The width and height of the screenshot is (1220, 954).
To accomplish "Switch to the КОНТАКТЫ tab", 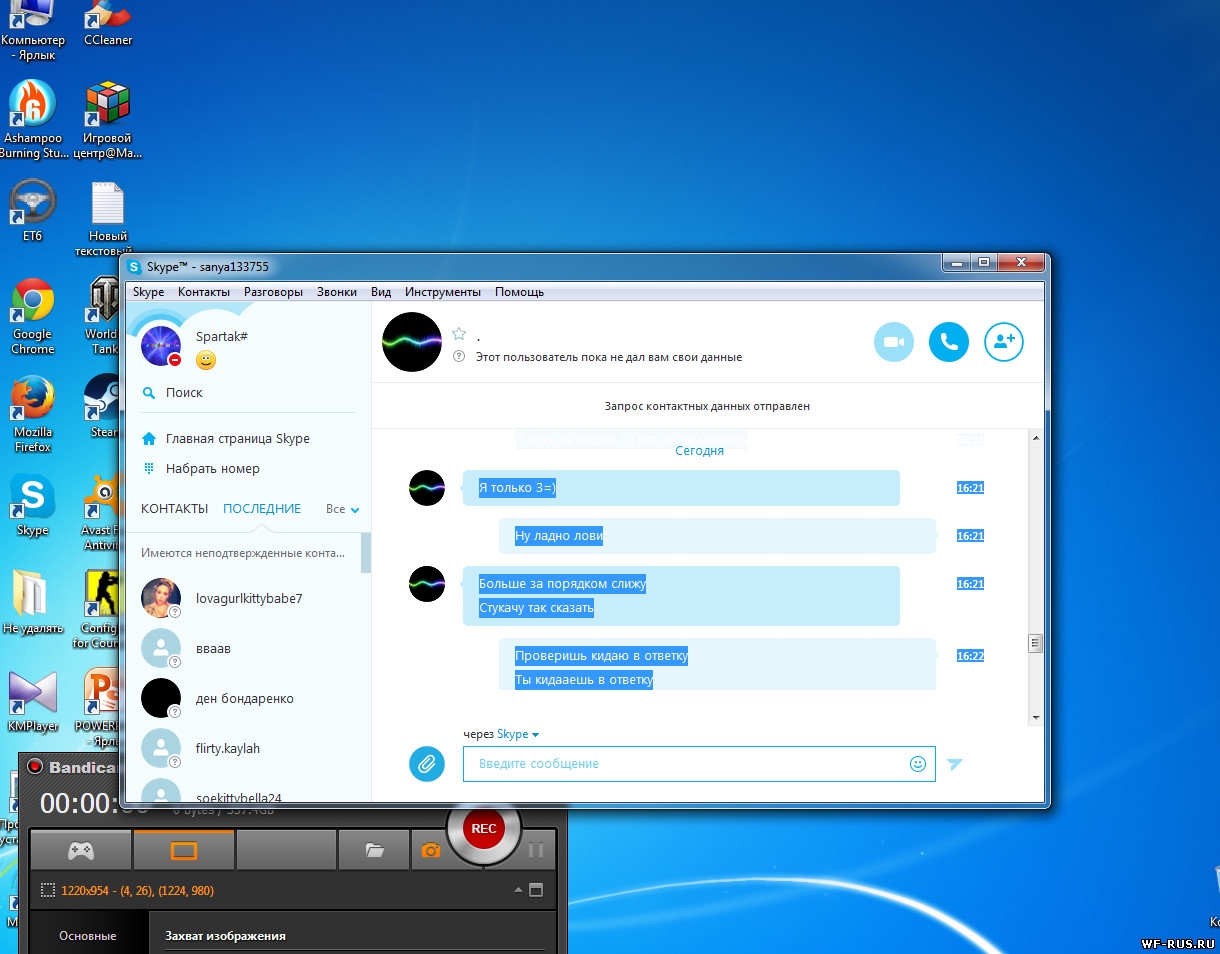I will pyautogui.click(x=174, y=509).
